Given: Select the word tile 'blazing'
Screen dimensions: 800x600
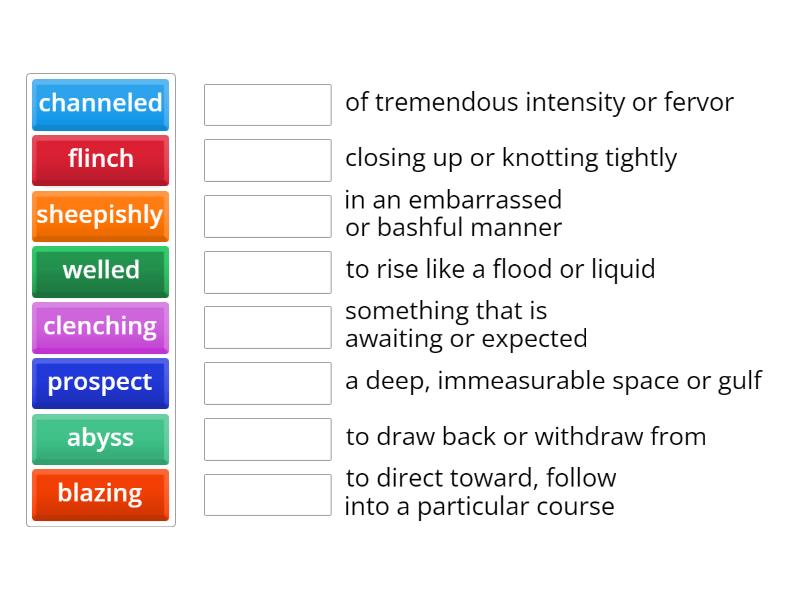Looking at the screenshot, I should coord(100,494).
